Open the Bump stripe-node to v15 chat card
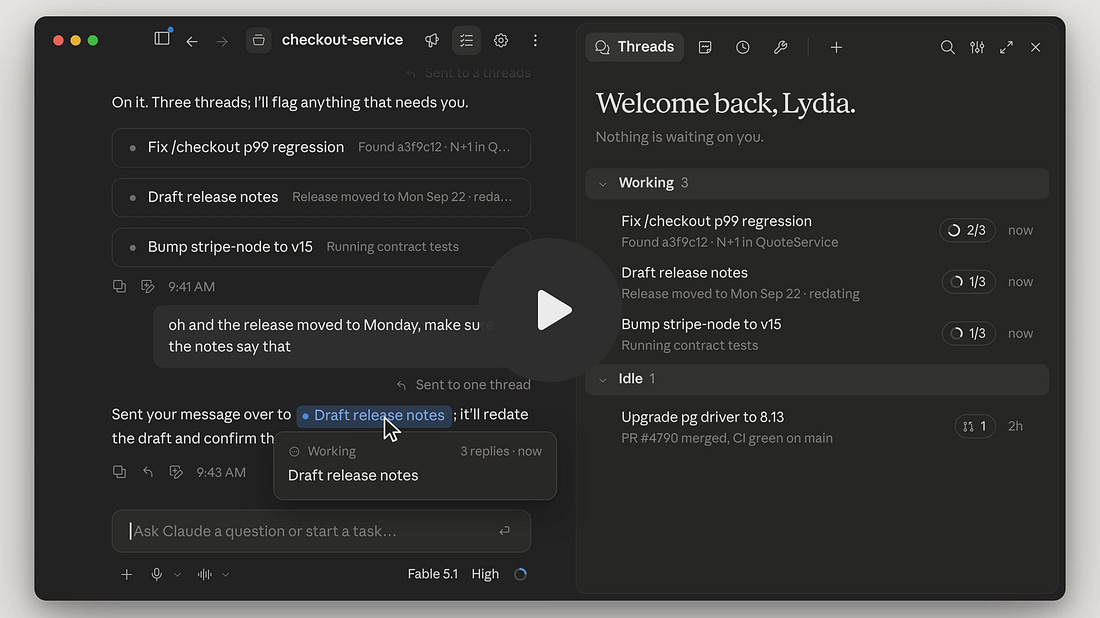 point(321,247)
